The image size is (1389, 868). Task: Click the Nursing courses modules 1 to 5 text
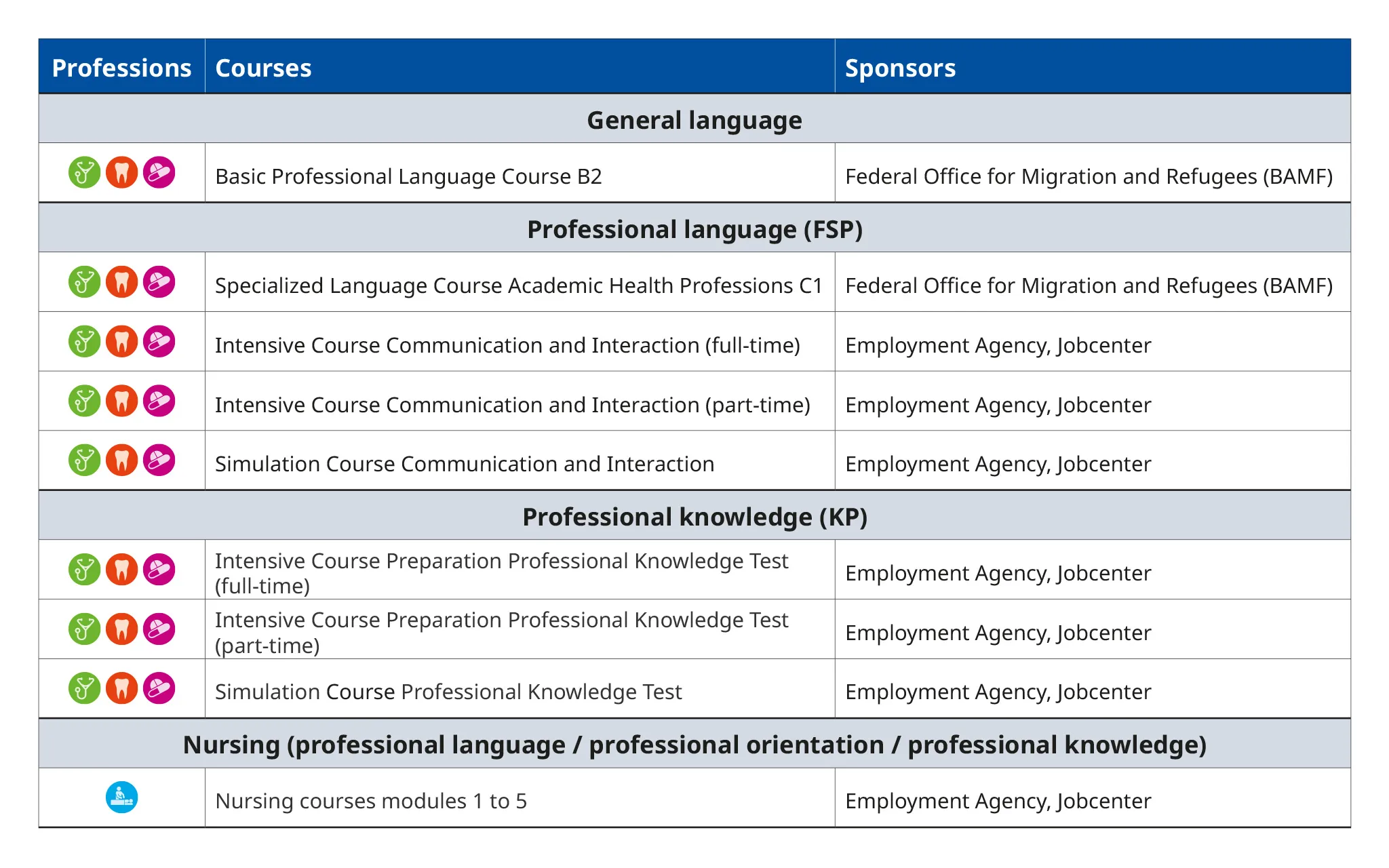(x=371, y=801)
